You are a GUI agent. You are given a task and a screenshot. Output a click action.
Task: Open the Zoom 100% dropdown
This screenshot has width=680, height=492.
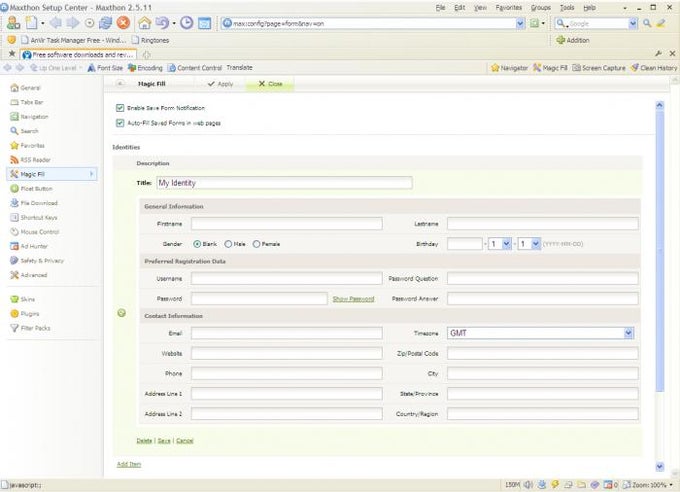click(671, 485)
